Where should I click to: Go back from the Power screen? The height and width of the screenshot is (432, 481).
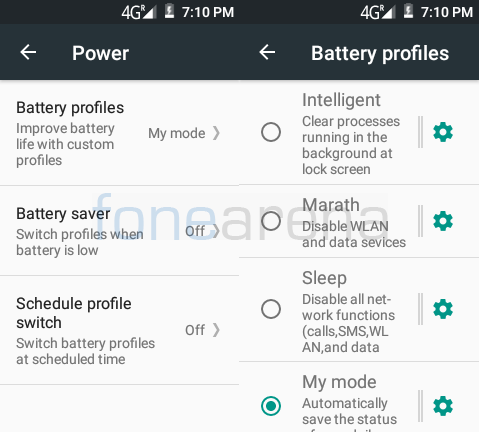click(28, 52)
